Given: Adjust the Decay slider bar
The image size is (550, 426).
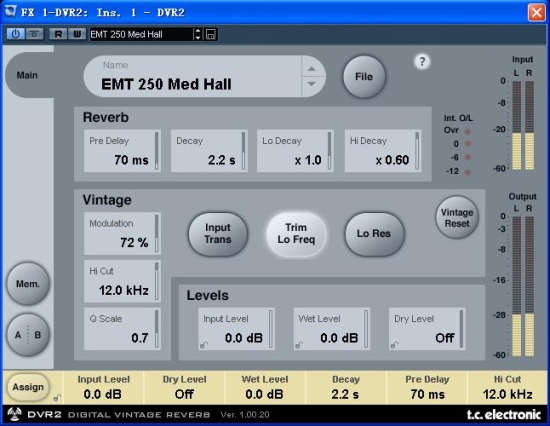Looking at the screenshot, I should click(243, 151).
